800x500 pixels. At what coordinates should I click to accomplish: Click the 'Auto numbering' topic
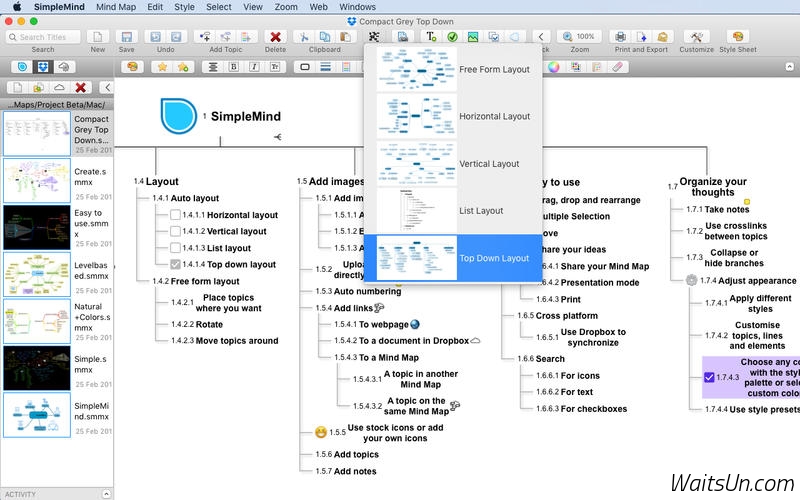(367, 291)
